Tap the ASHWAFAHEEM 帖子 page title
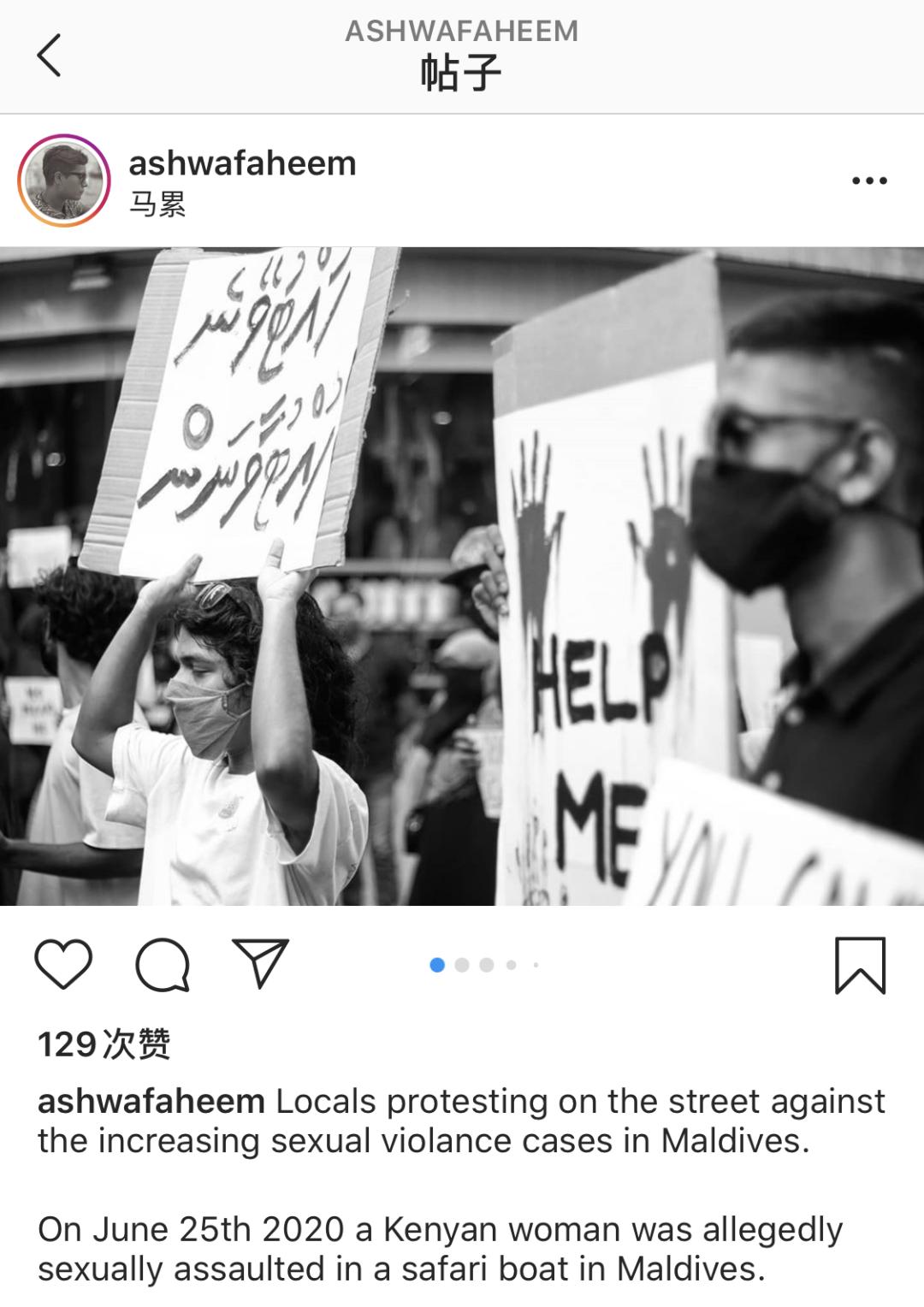Image resolution: width=924 pixels, height=1307 pixels. pyautogui.click(x=462, y=55)
